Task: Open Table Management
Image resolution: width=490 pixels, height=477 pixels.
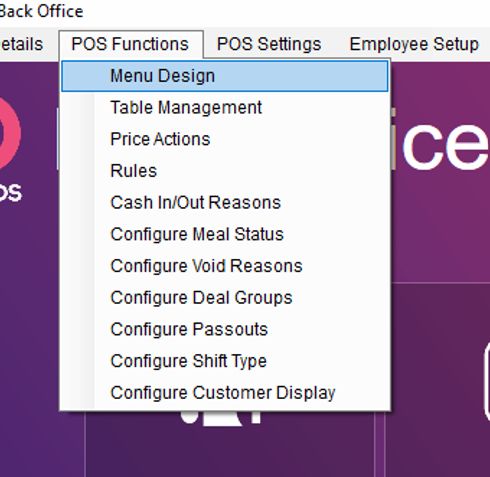Action: coord(225,108)
